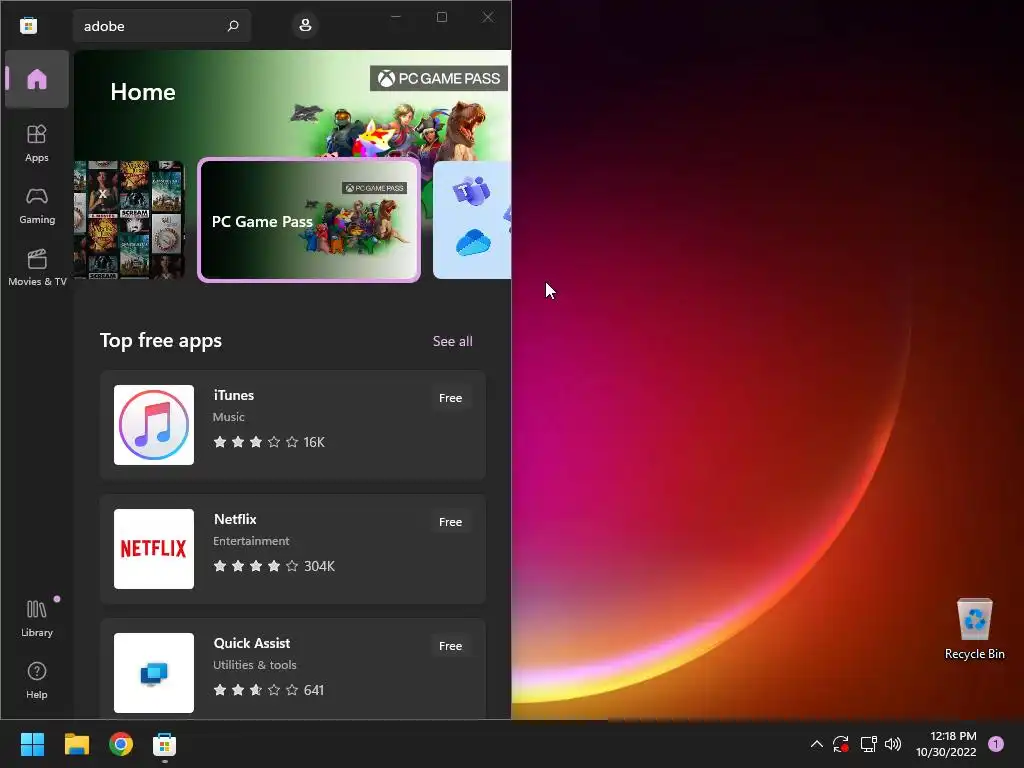The width and height of the screenshot is (1024, 768).
Task: Click the volume speaker tray icon
Action: point(893,744)
